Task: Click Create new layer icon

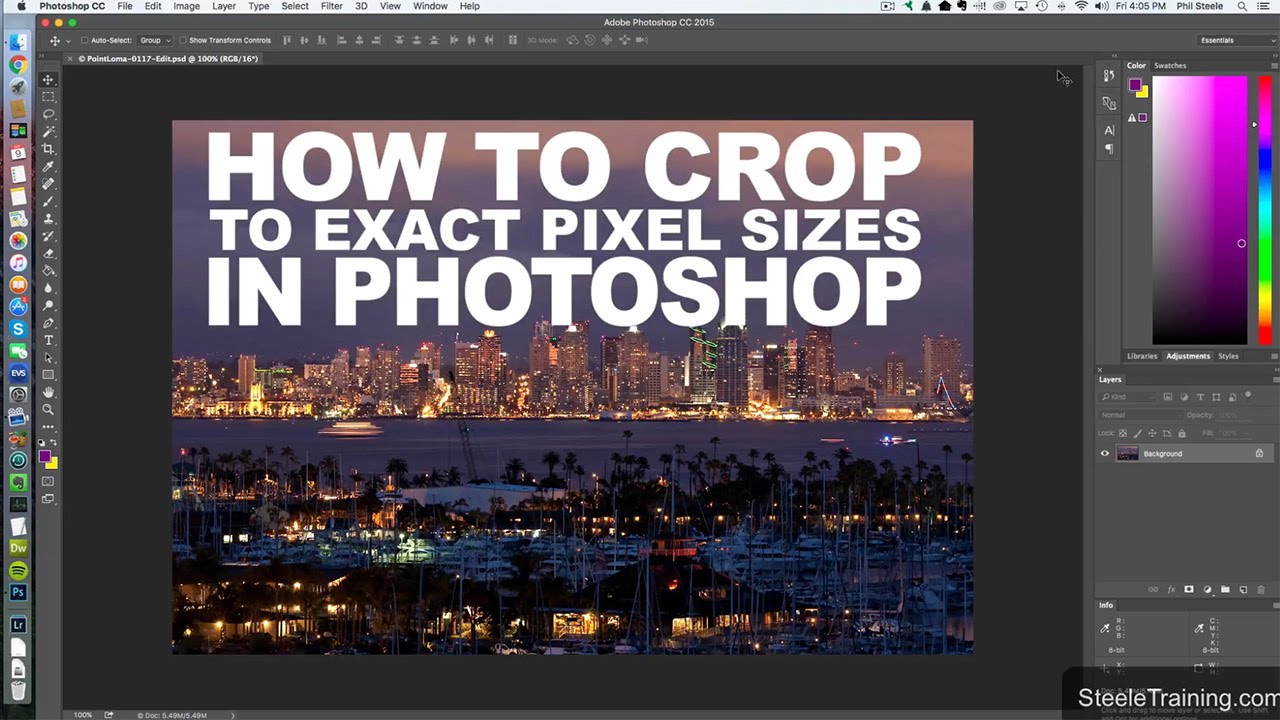Action: point(1243,590)
